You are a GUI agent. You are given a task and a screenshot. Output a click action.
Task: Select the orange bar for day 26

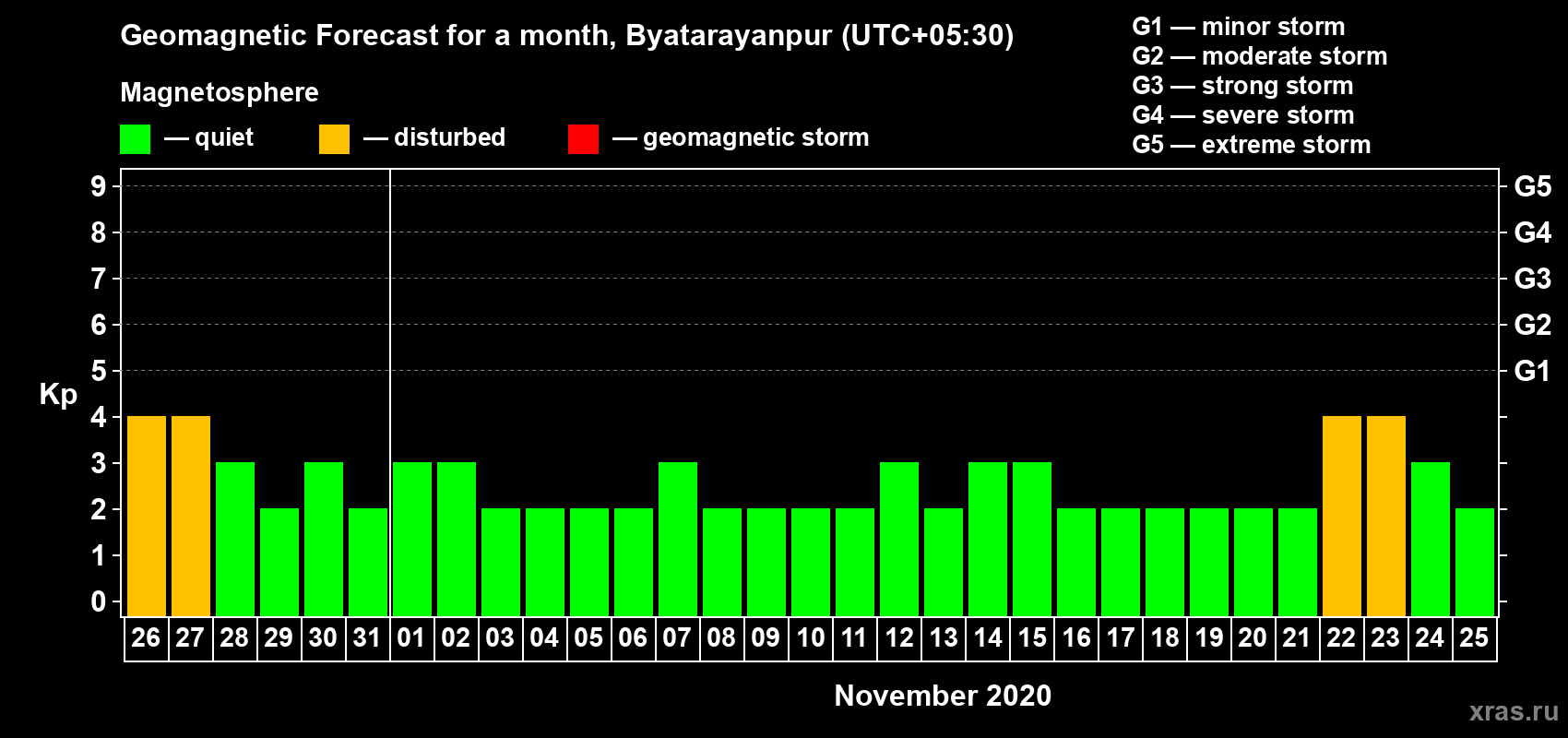pos(147,516)
